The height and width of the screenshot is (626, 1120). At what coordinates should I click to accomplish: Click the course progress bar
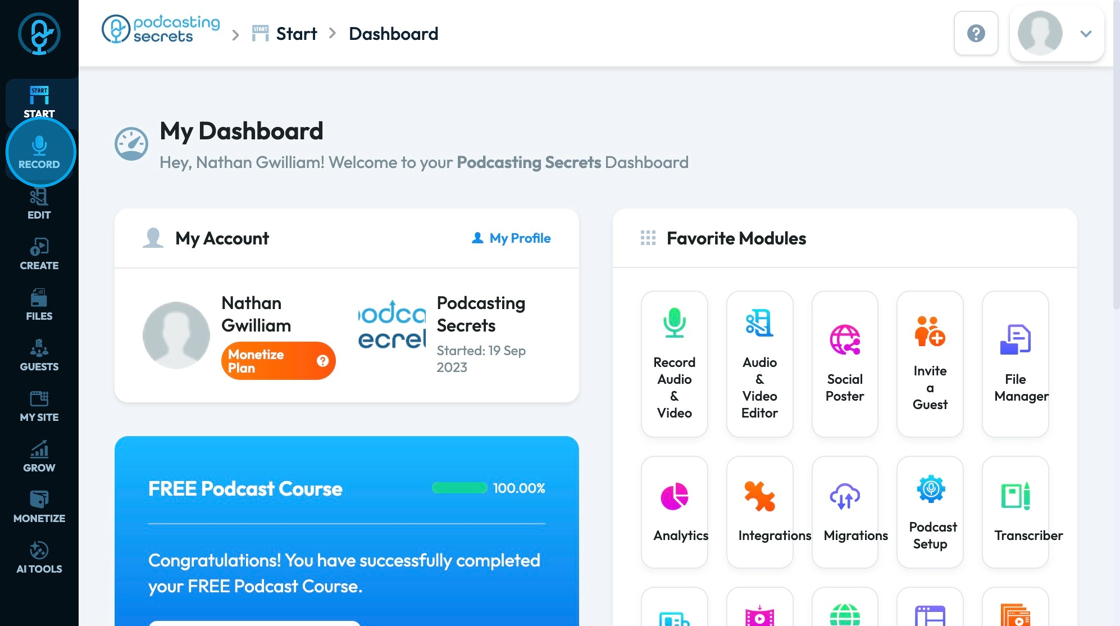[x=459, y=488]
